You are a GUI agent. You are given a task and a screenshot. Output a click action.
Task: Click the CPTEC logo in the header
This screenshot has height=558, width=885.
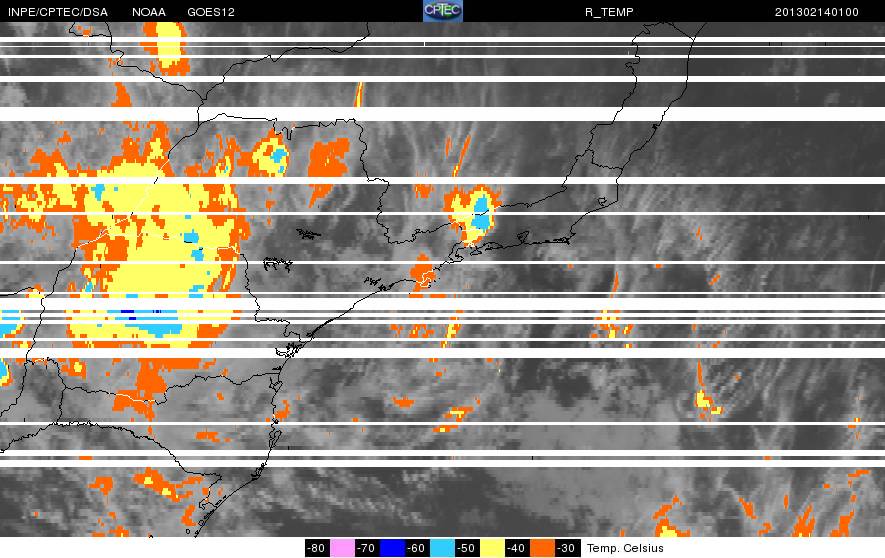(442, 11)
